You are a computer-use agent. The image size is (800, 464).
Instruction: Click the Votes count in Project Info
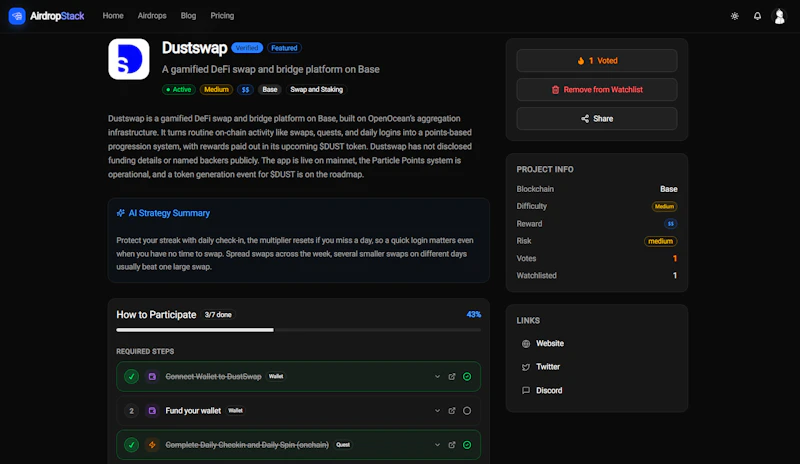pyautogui.click(x=674, y=259)
